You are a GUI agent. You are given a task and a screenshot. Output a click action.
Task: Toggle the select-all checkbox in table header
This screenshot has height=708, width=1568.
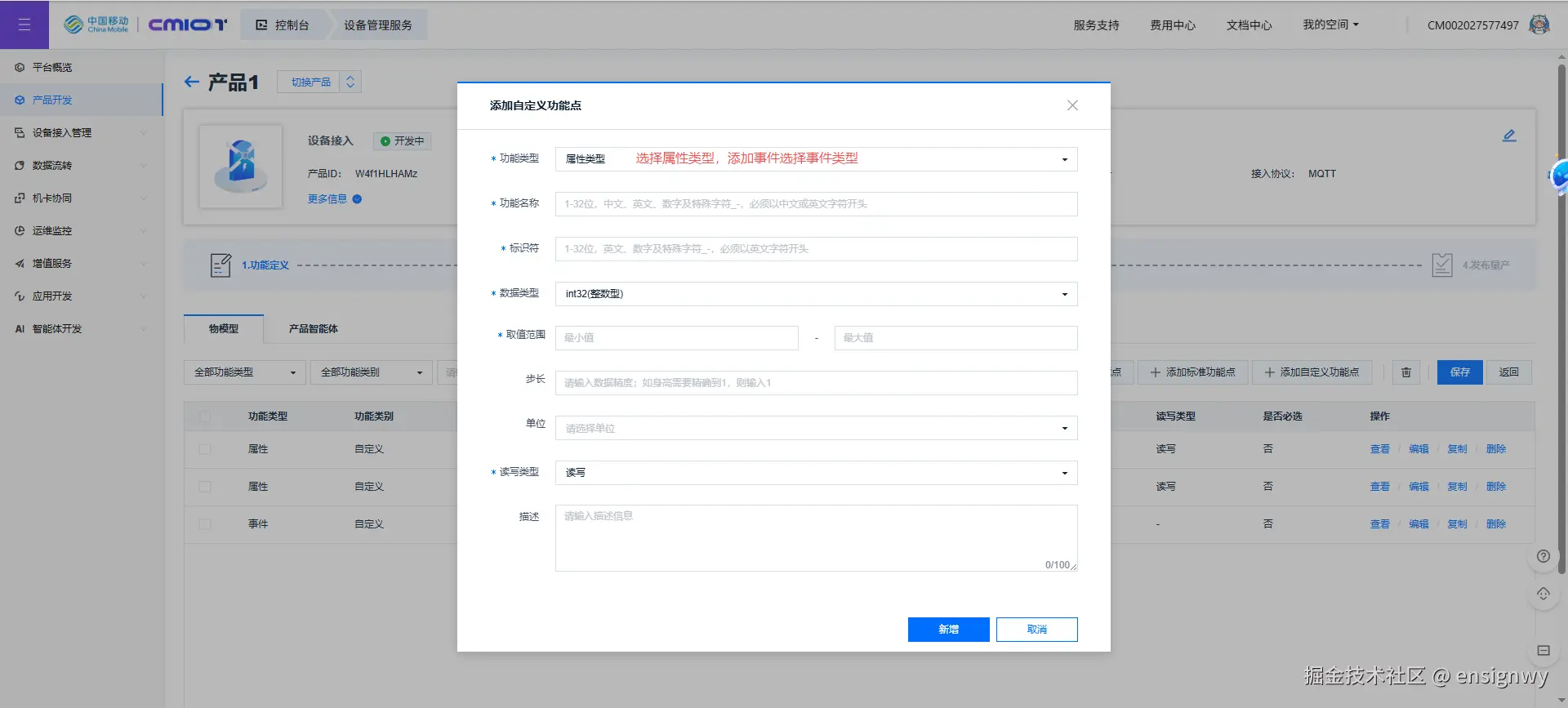coord(205,416)
